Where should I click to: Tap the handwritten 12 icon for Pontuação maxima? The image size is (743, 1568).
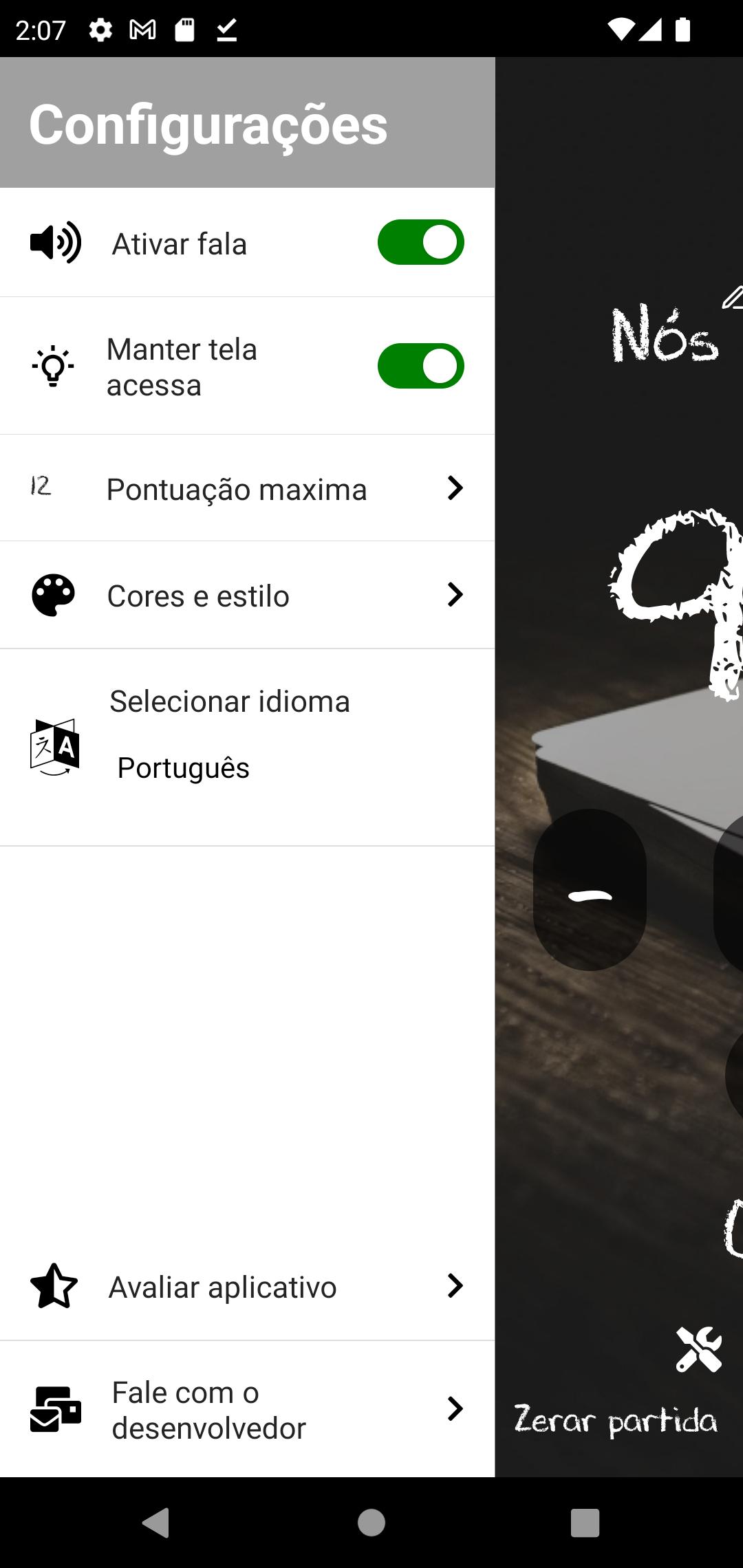click(x=41, y=486)
